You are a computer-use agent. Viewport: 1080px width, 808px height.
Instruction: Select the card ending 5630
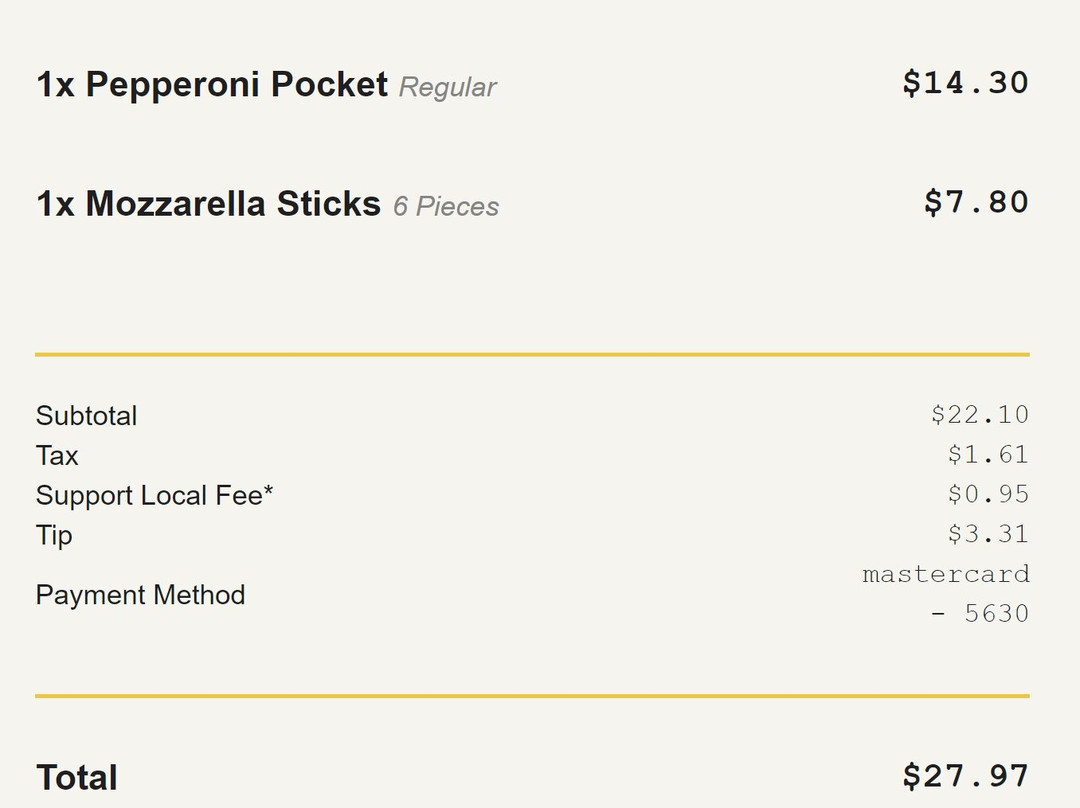point(979,613)
